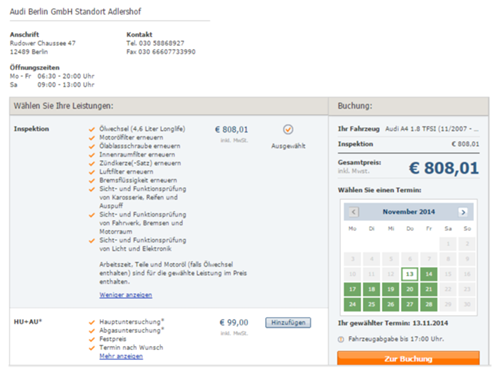Open the Weniger anzeigen link

pos(126,295)
